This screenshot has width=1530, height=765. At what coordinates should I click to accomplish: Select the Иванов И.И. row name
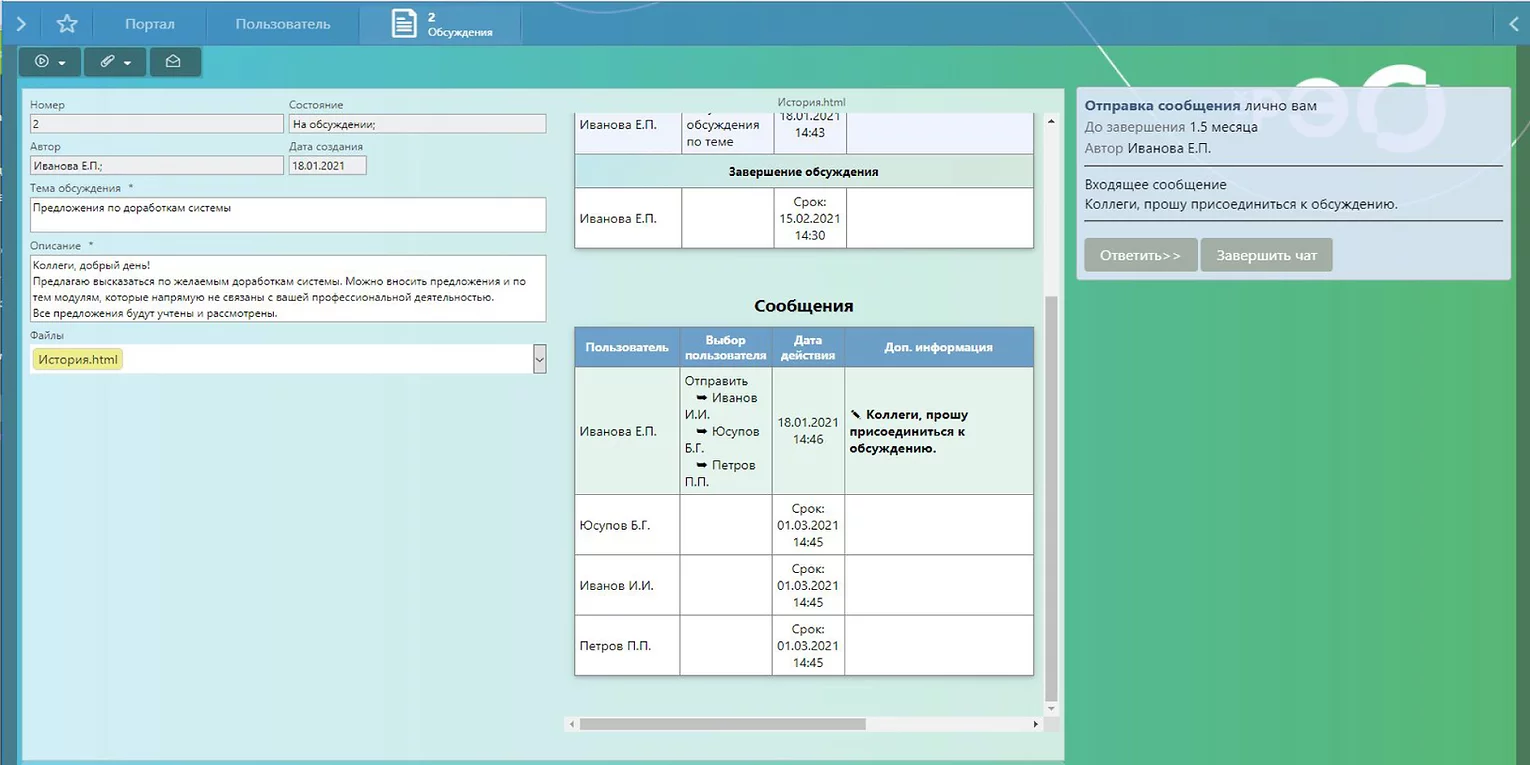(x=616, y=585)
